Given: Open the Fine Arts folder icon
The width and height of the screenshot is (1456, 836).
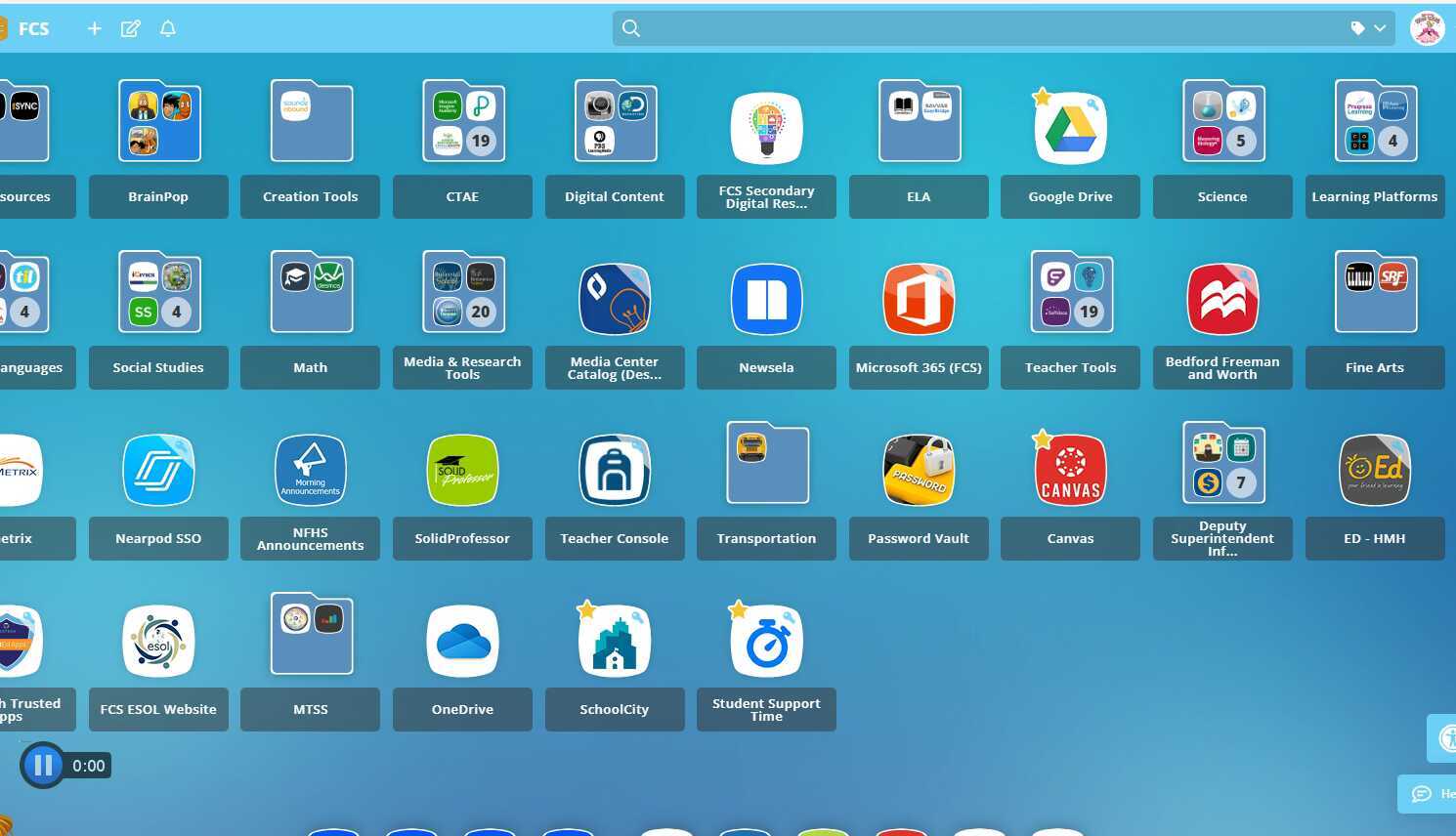Looking at the screenshot, I should coord(1376,292).
